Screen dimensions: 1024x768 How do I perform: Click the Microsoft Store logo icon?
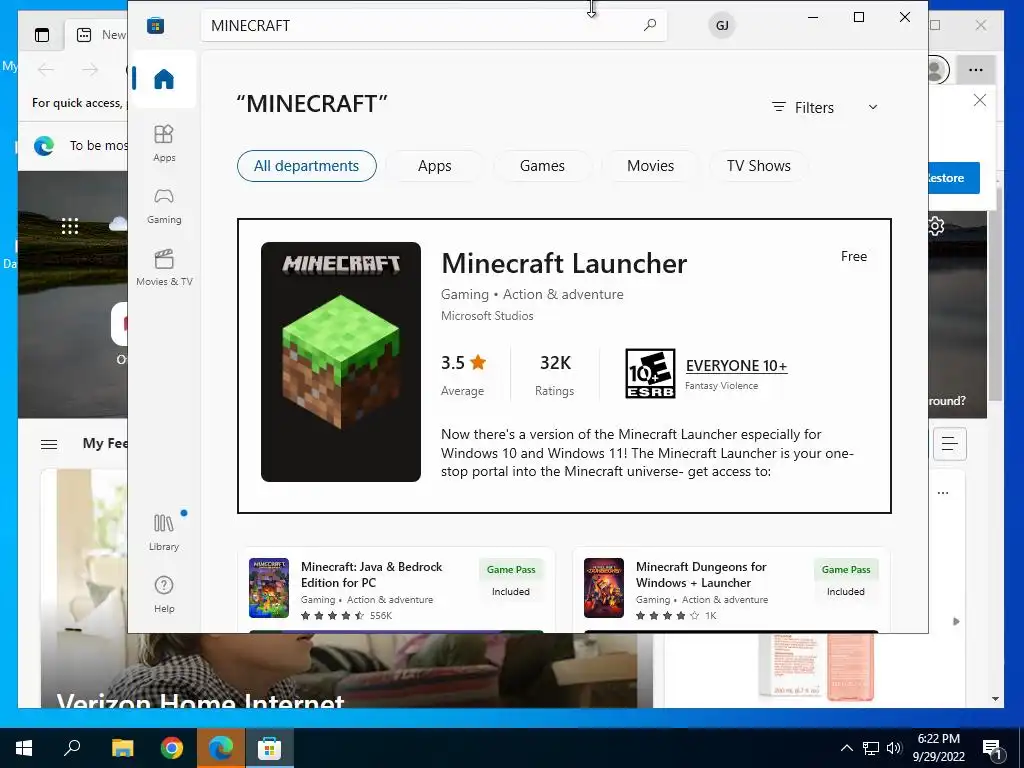[x=155, y=25]
